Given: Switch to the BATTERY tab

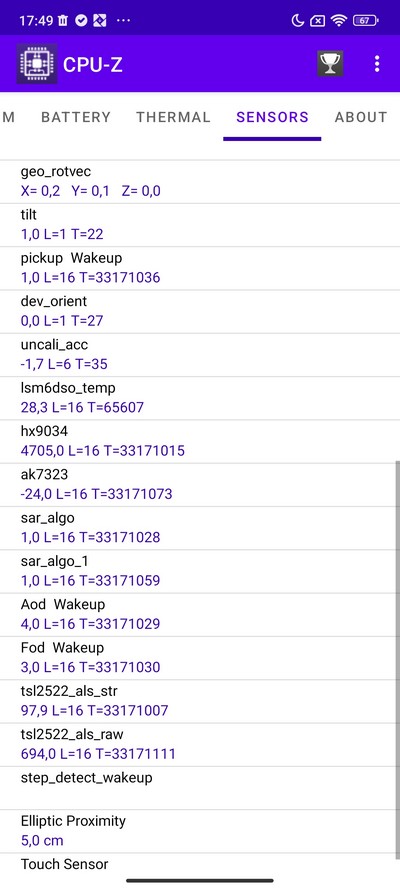Looking at the screenshot, I should 76,117.
